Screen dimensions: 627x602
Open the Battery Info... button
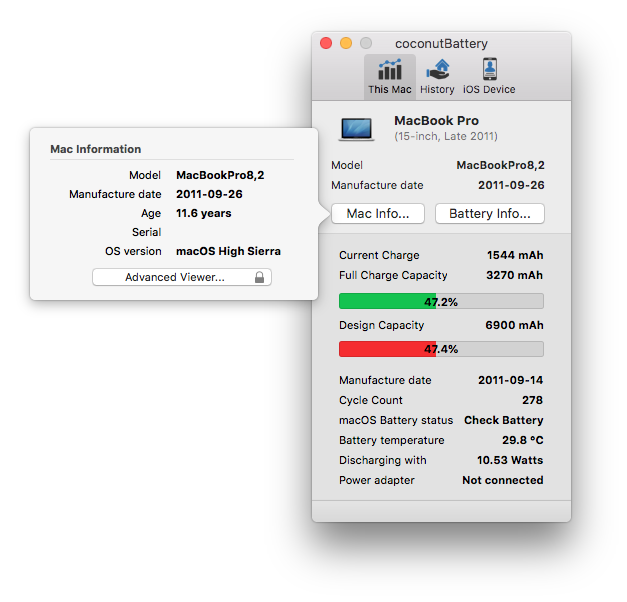pyautogui.click(x=490, y=214)
